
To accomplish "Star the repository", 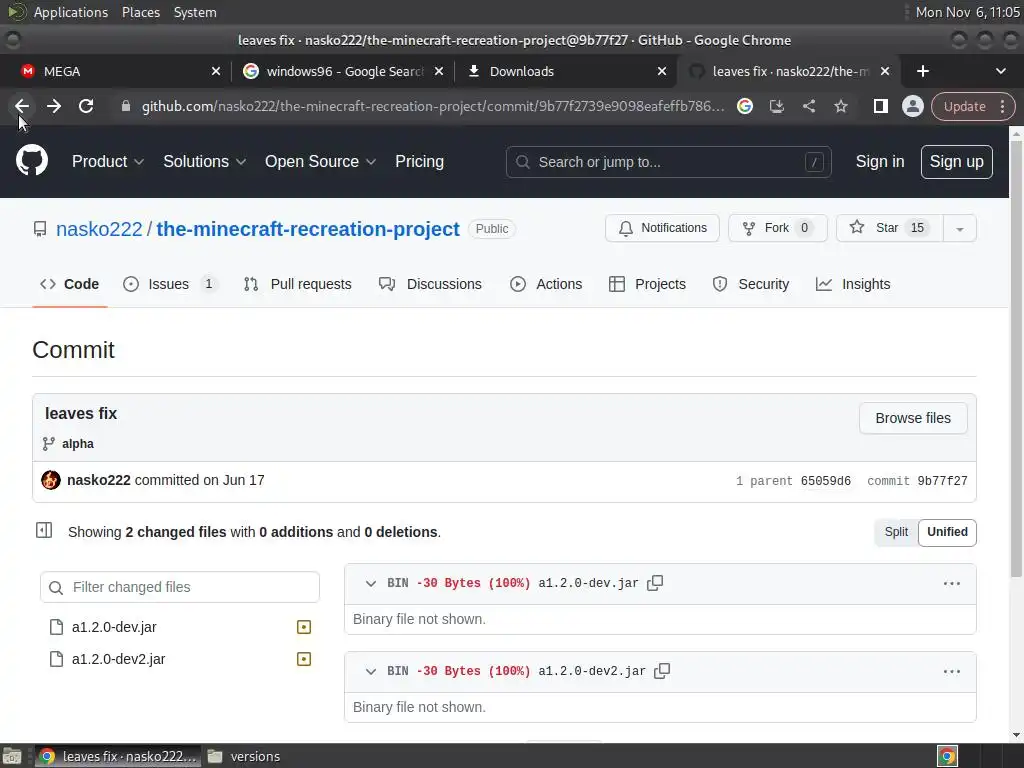I will coord(889,229).
